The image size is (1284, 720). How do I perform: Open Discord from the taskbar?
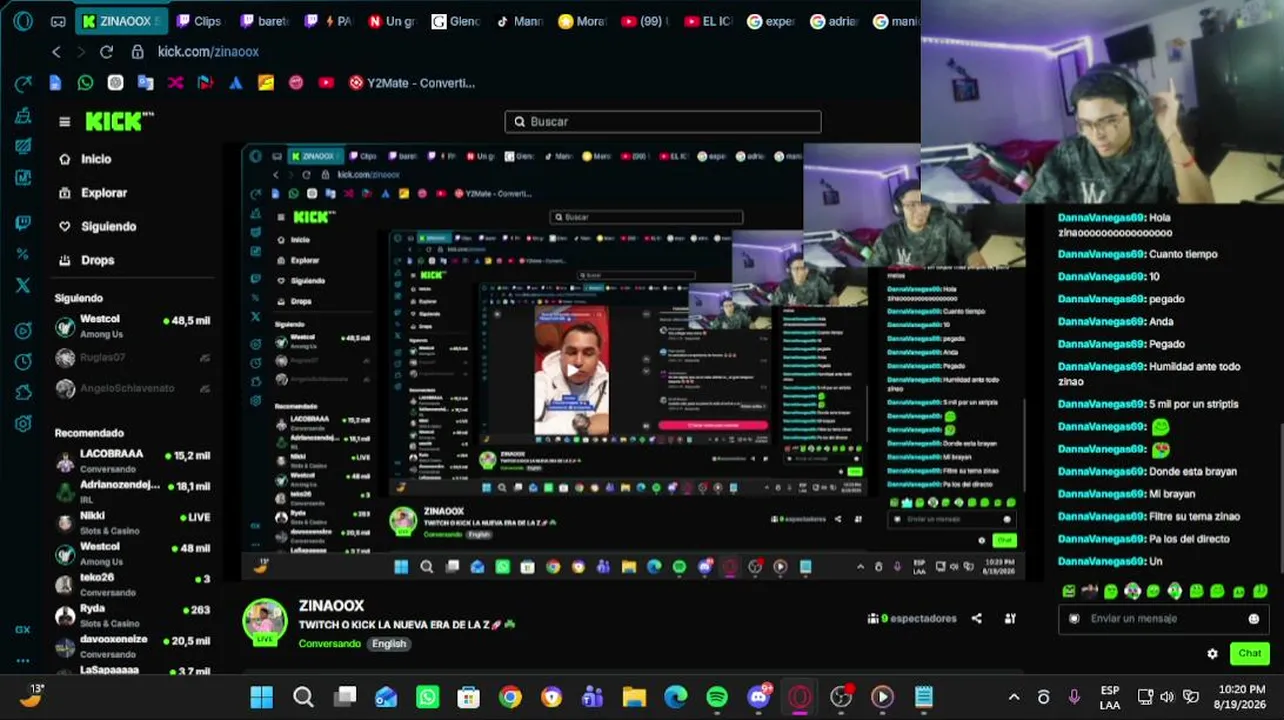click(x=759, y=697)
